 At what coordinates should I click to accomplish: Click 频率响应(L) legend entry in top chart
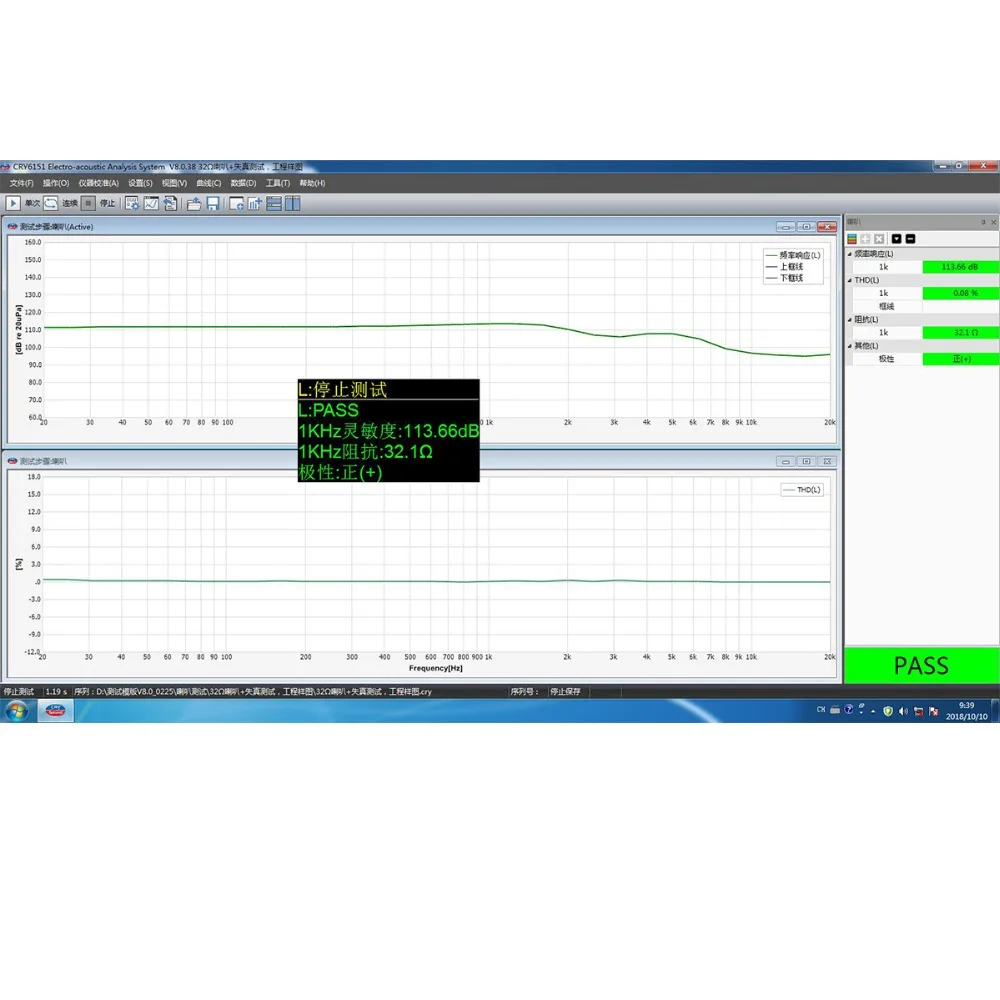(793, 255)
